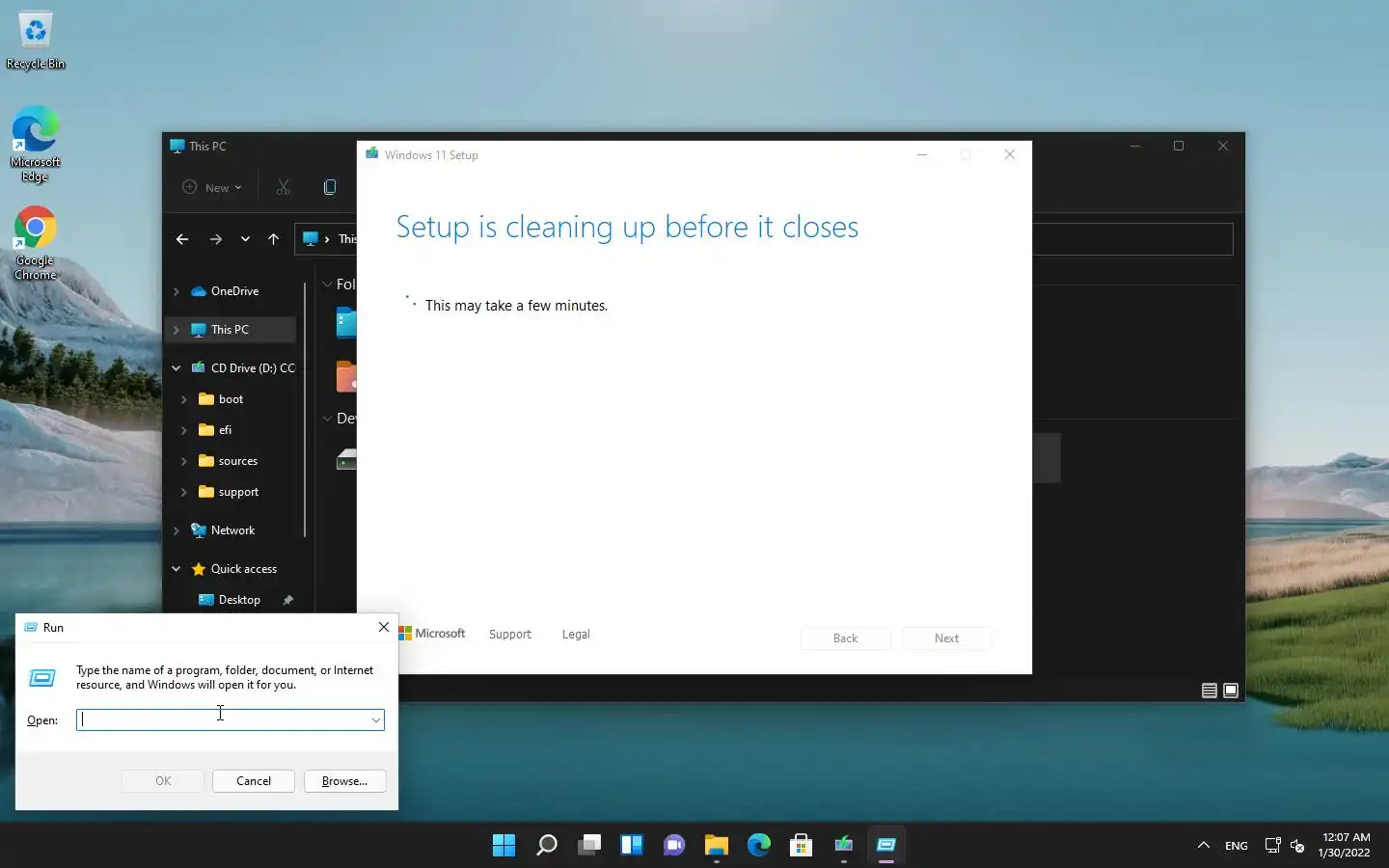Open the Windows Start menu

click(504, 846)
